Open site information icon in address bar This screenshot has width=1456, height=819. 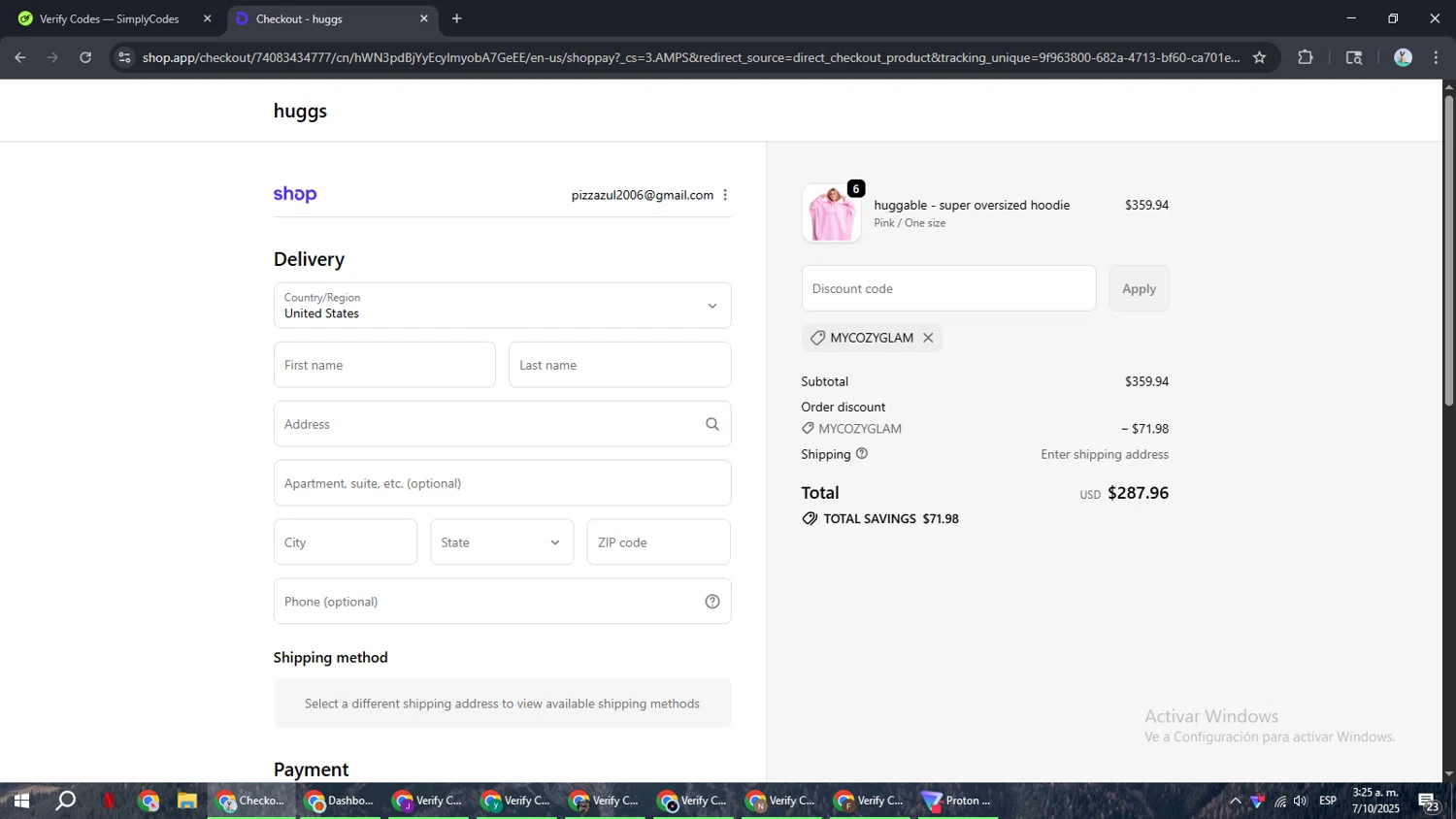click(124, 57)
